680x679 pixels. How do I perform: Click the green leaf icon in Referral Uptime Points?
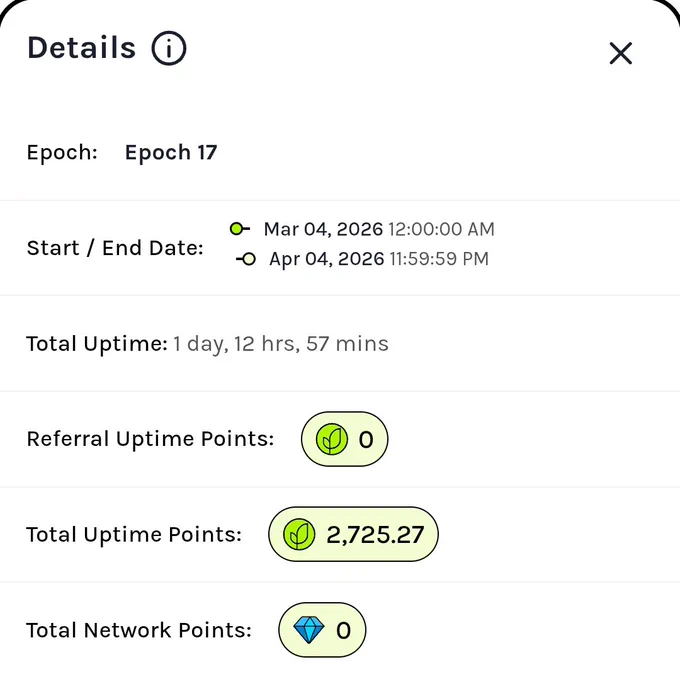coord(332,439)
